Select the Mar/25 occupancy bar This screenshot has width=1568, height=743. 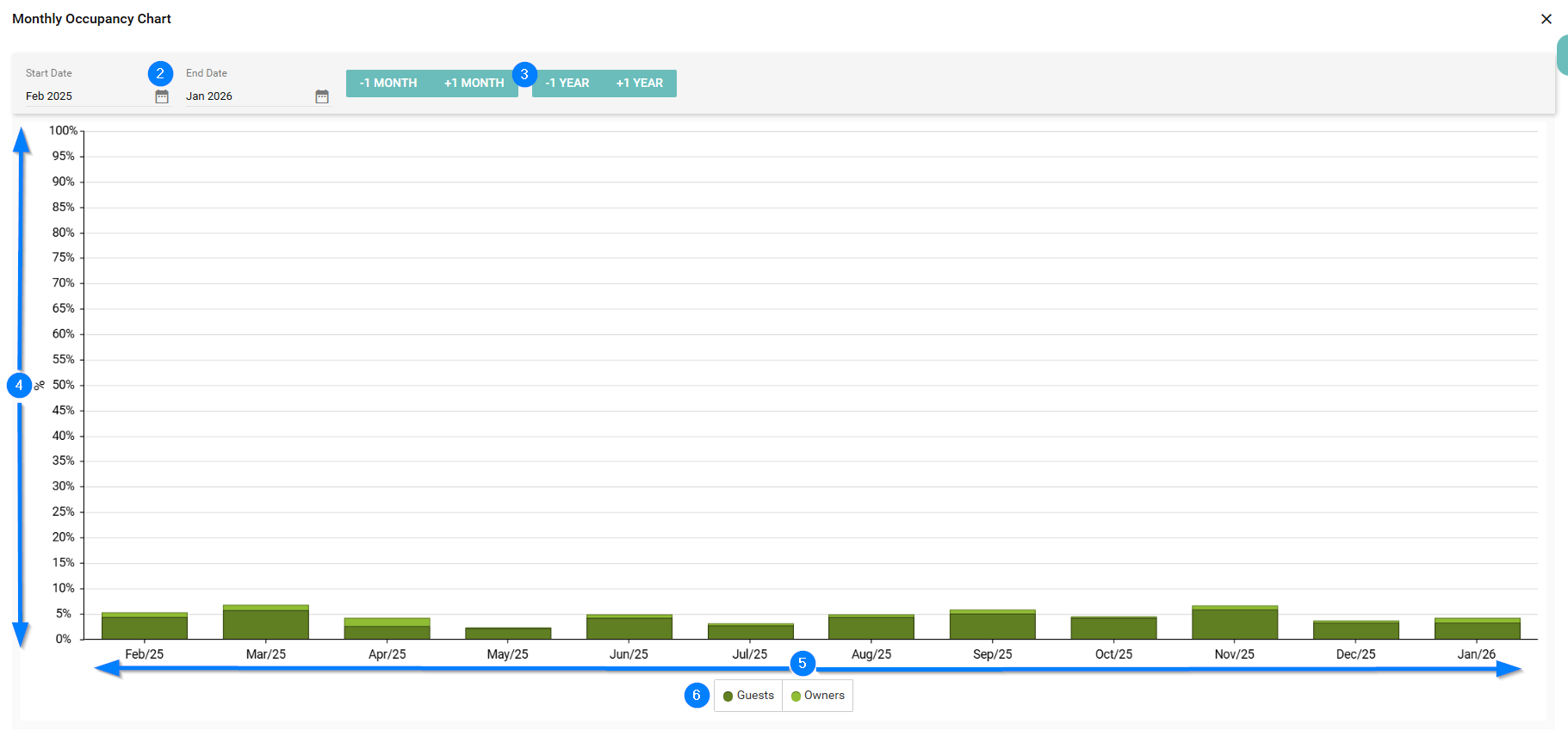click(265, 624)
